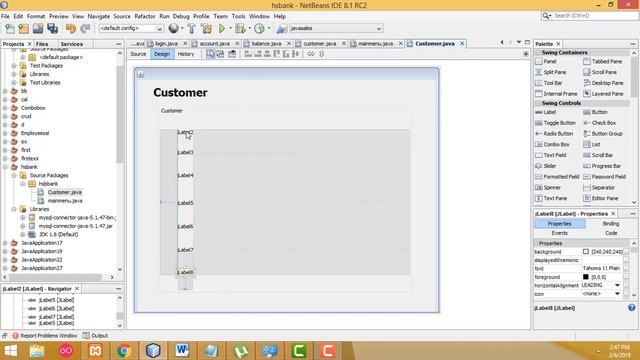Pick the Password Field component in the Palette
This screenshot has width=640, height=360.
pyautogui.click(x=604, y=177)
